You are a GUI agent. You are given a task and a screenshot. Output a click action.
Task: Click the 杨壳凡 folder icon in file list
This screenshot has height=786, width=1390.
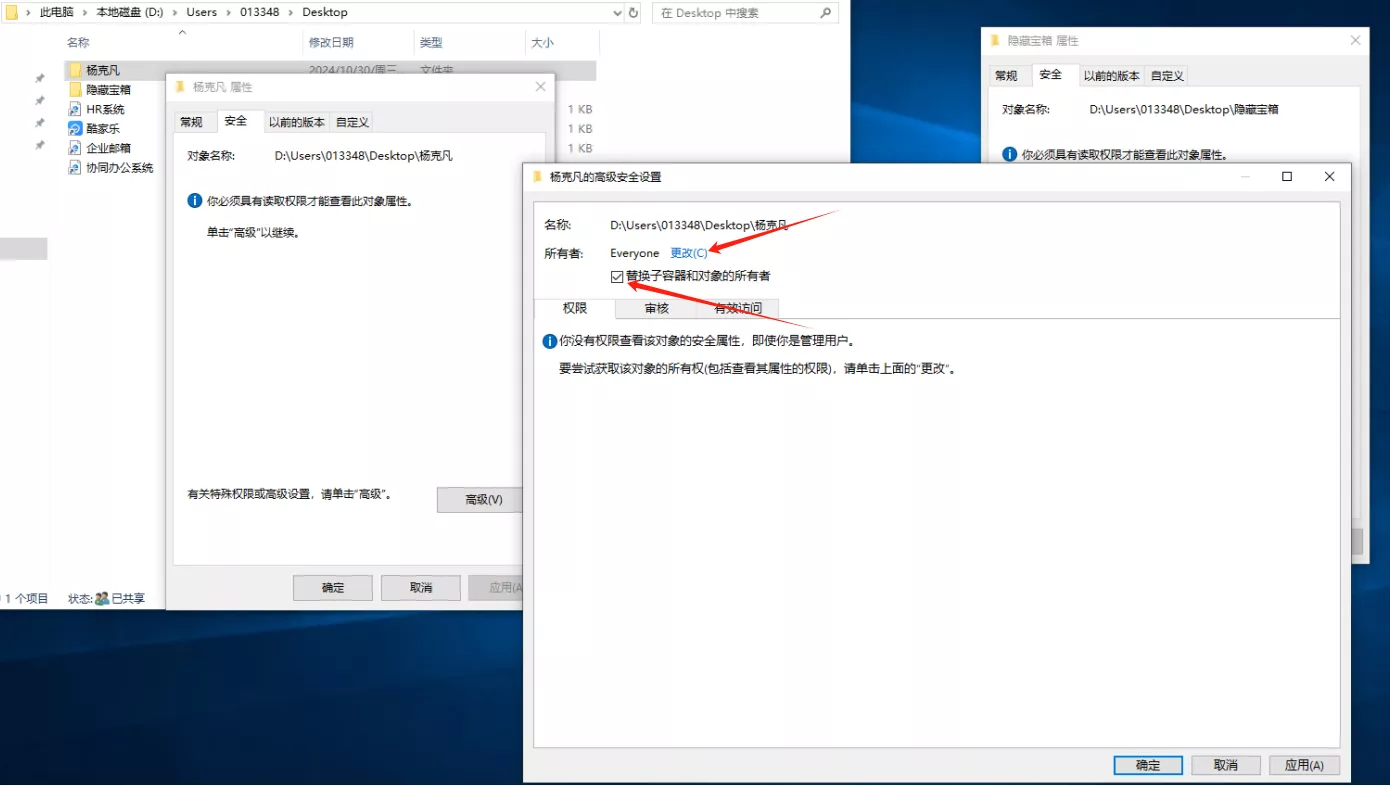pyautogui.click(x=75, y=71)
